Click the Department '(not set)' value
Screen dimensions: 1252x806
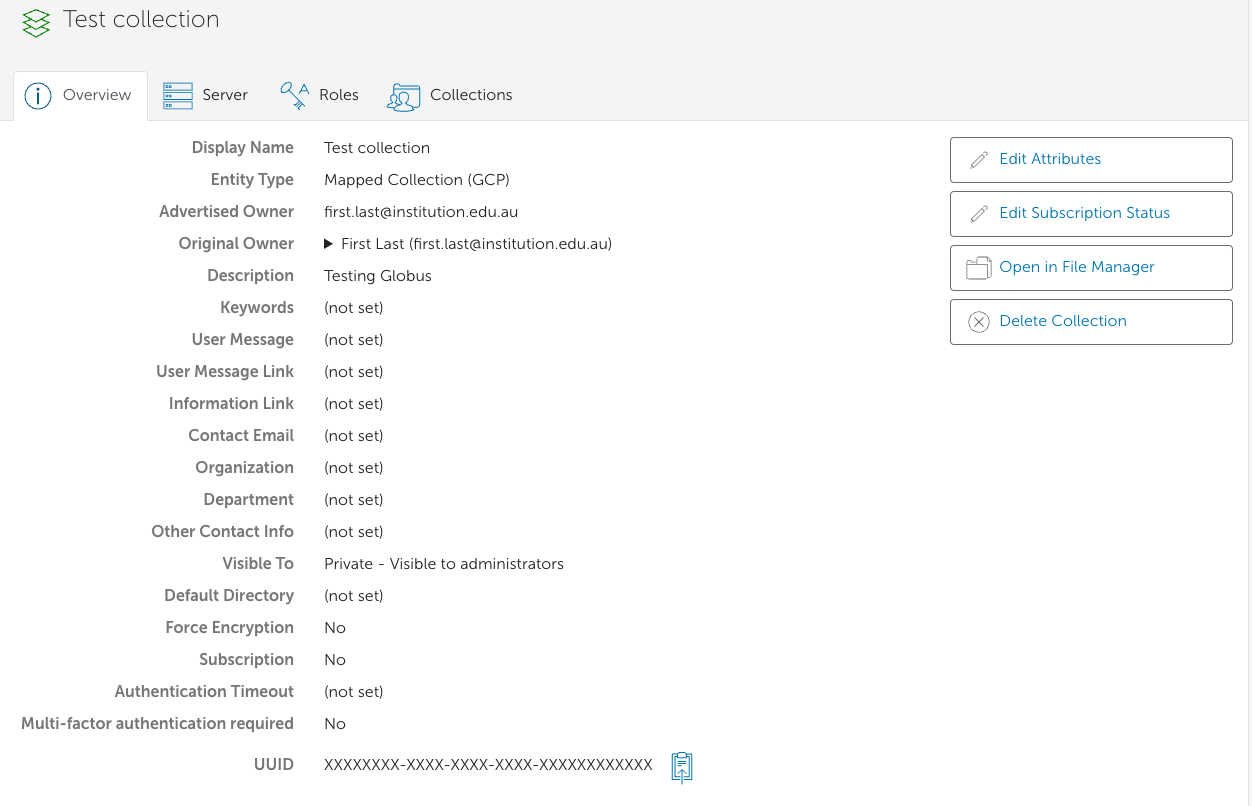(x=354, y=500)
